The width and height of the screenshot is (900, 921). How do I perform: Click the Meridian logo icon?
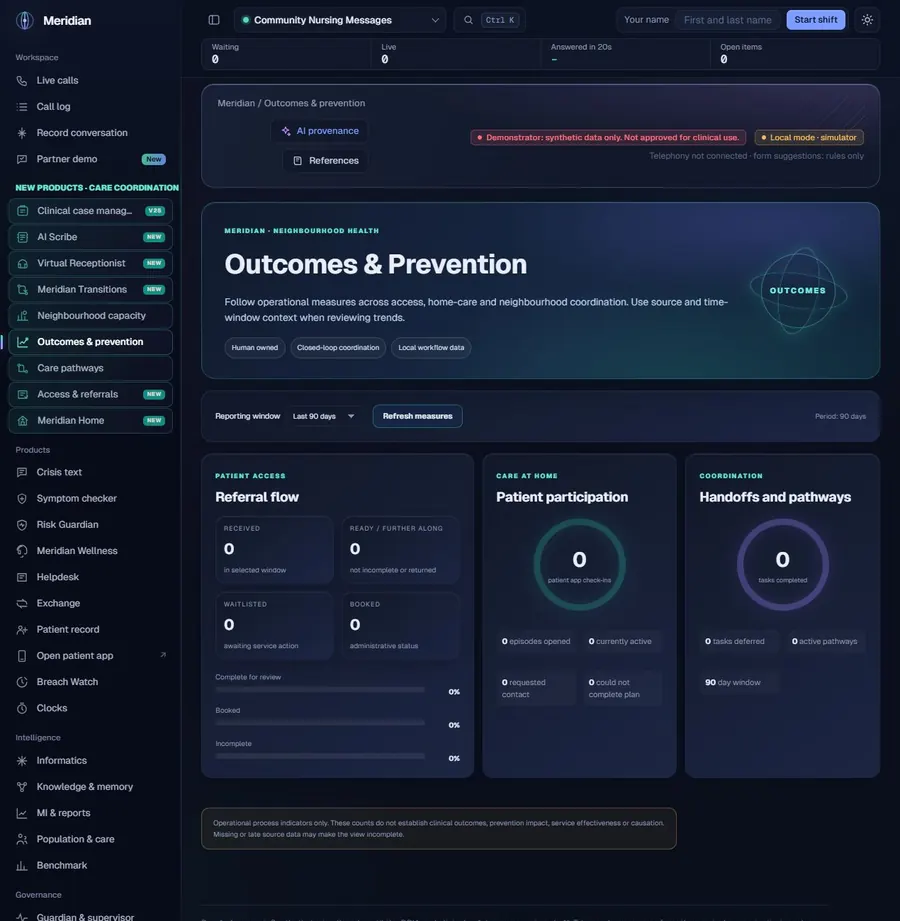pos(25,21)
